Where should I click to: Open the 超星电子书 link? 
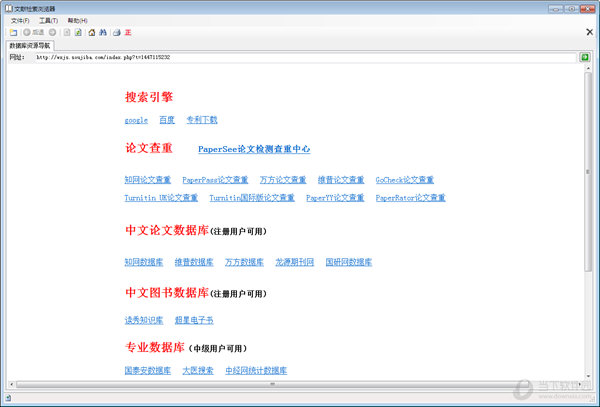click(x=194, y=320)
